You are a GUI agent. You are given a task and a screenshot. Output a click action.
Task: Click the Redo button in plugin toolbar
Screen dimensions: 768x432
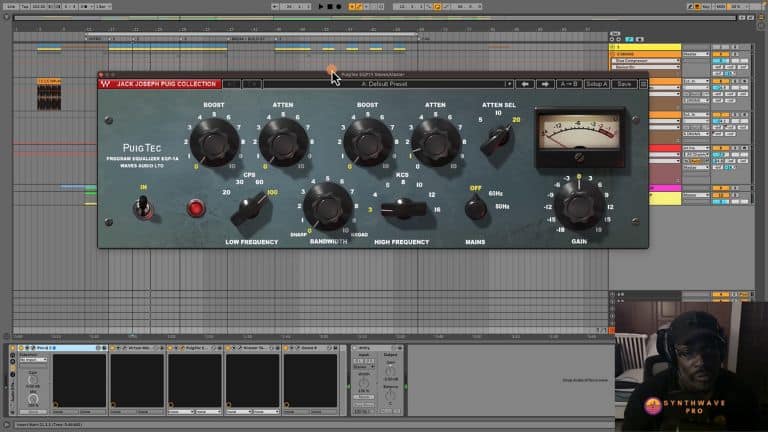(252, 84)
